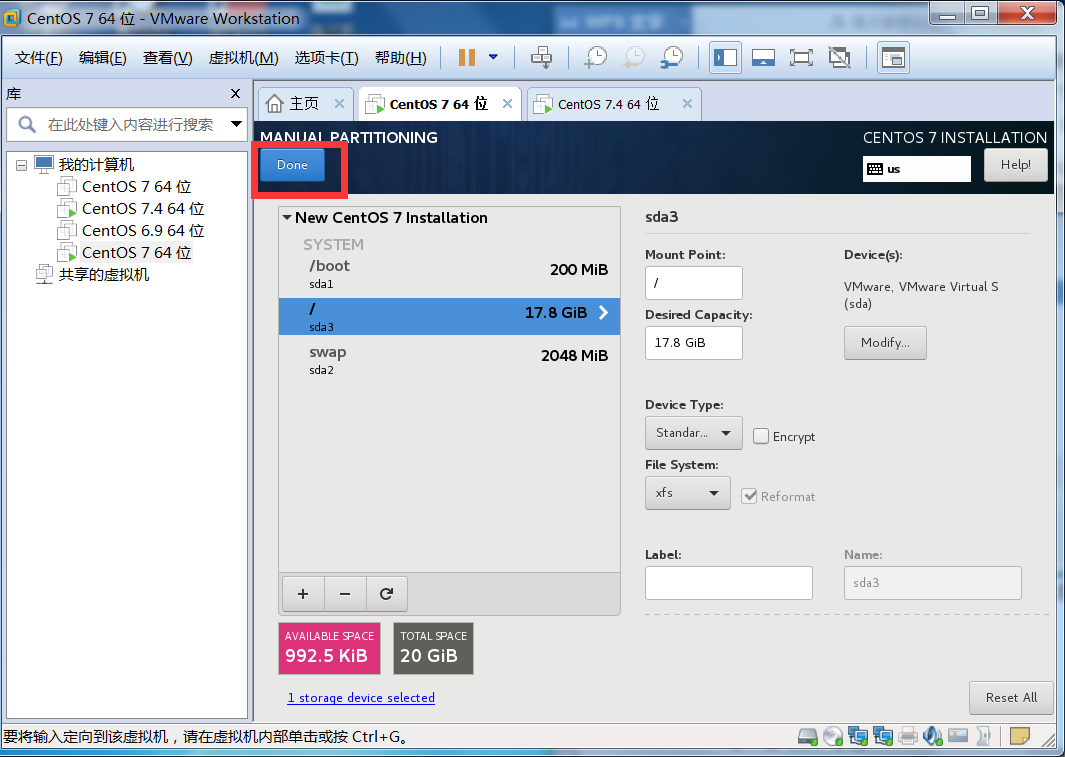1065x757 pixels.
Task: Open the library search dropdown arrow
Action: 236,124
